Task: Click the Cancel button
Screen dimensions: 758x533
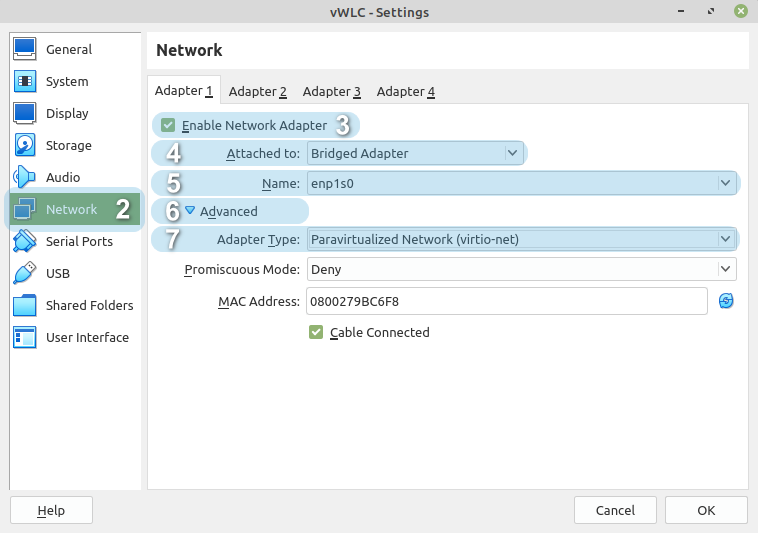Action: 615,510
